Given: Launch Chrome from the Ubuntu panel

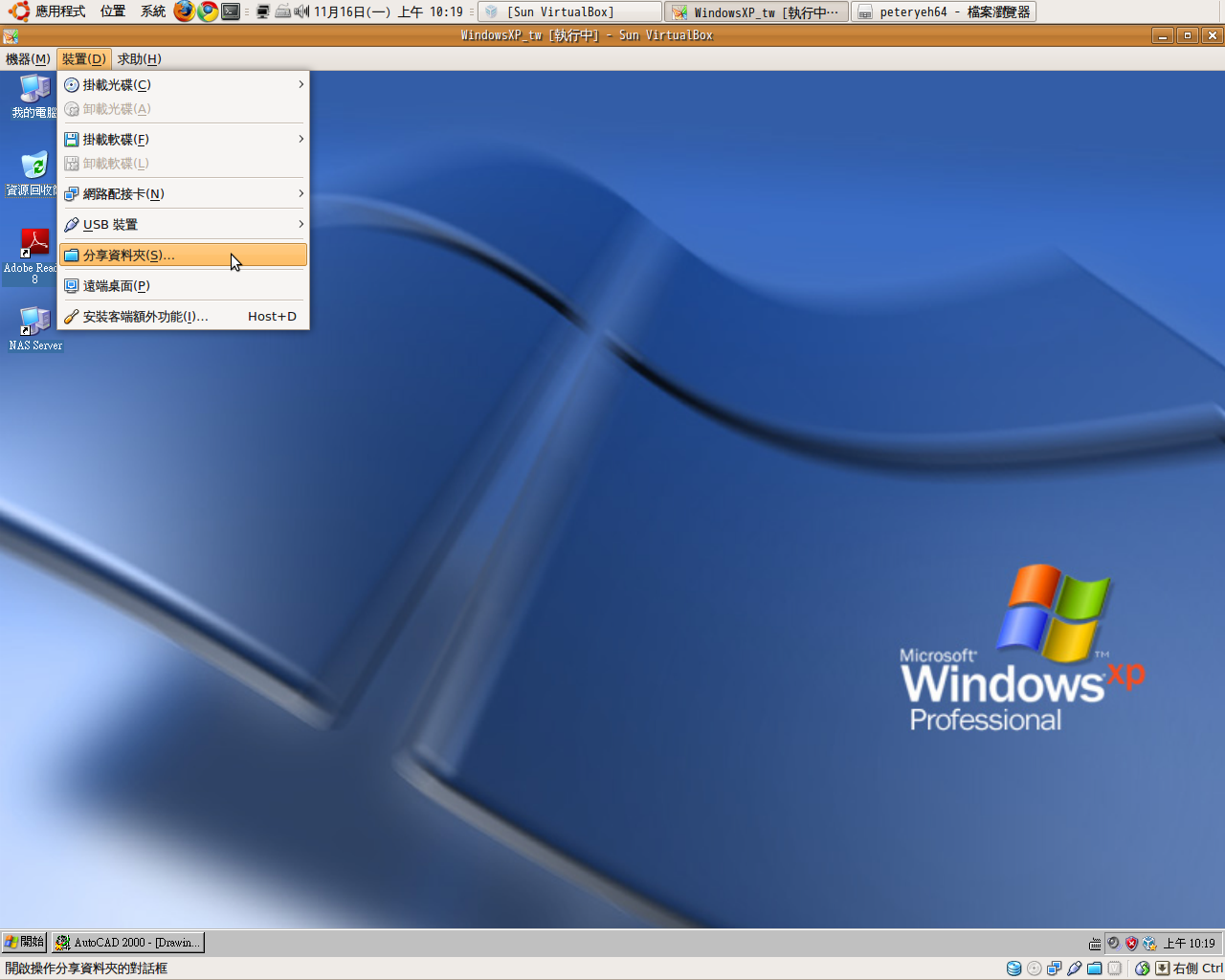Looking at the screenshot, I should pyautogui.click(x=208, y=11).
